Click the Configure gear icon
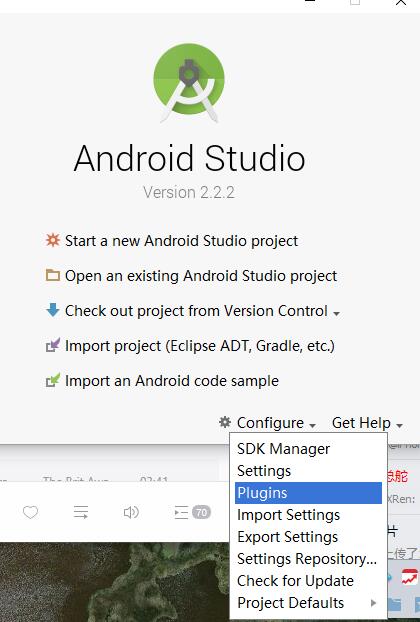The height and width of the screenshot is (622, 420). point(225,422)
